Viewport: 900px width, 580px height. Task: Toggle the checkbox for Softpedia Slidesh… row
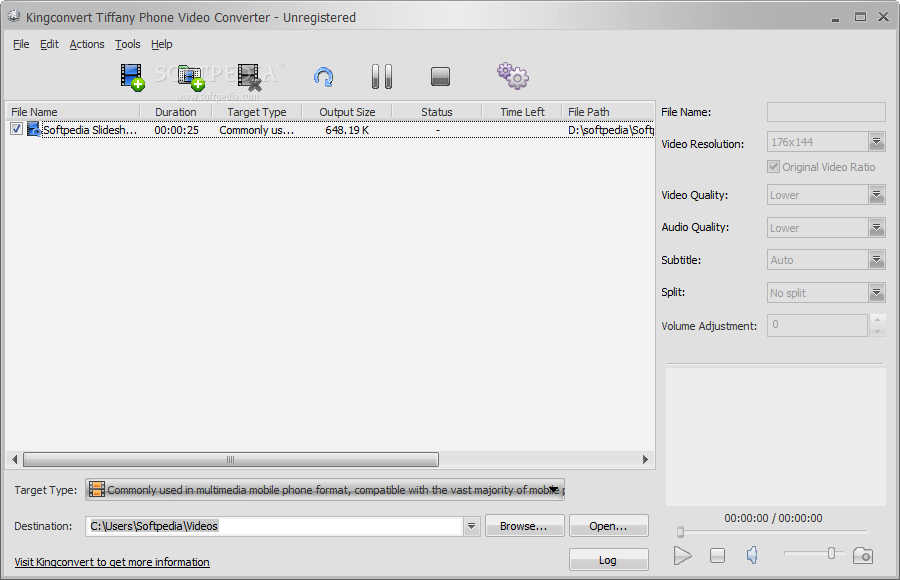click(x=17, y=129)
